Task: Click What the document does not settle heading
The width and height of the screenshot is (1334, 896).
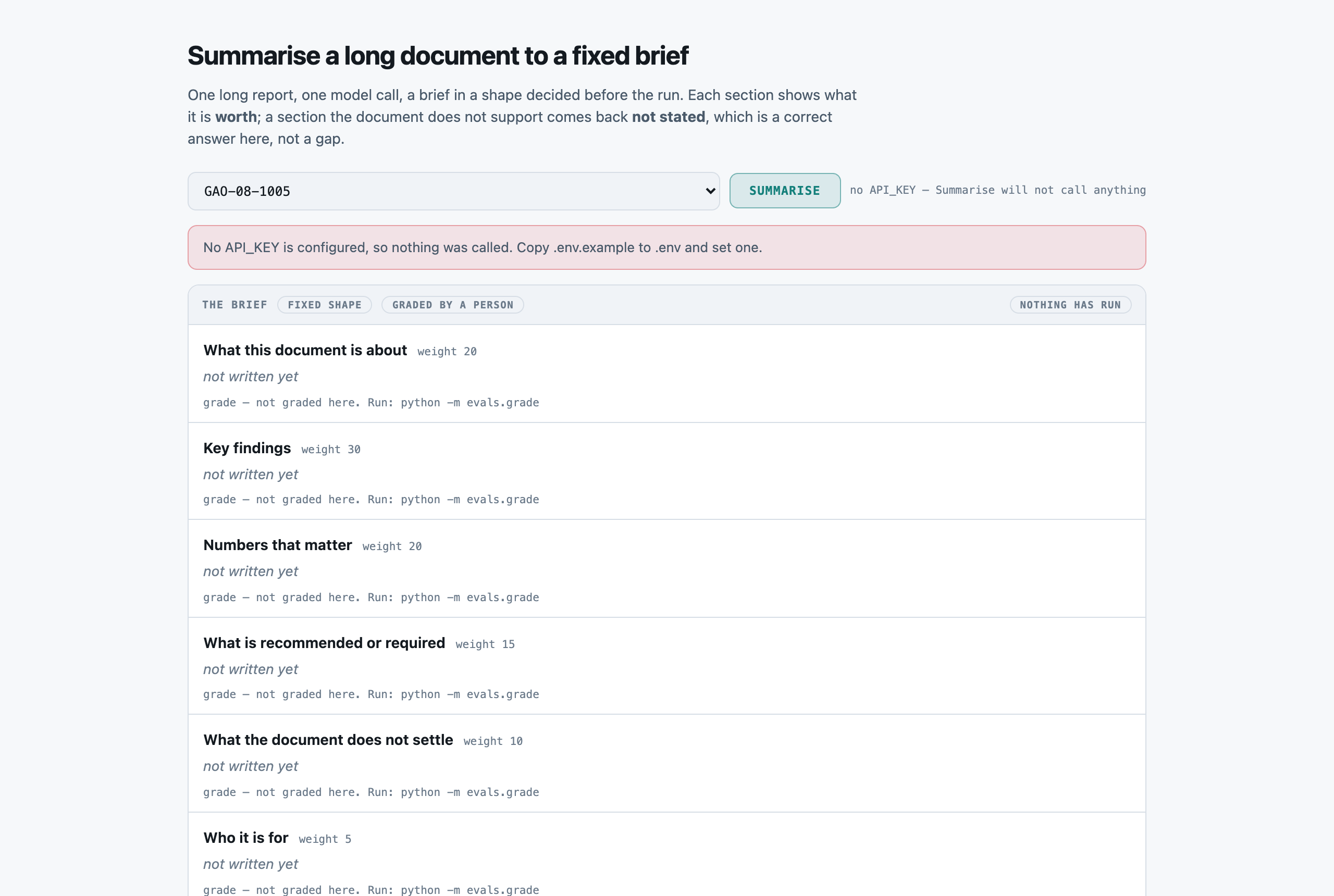Action: (x=328, y=740)
